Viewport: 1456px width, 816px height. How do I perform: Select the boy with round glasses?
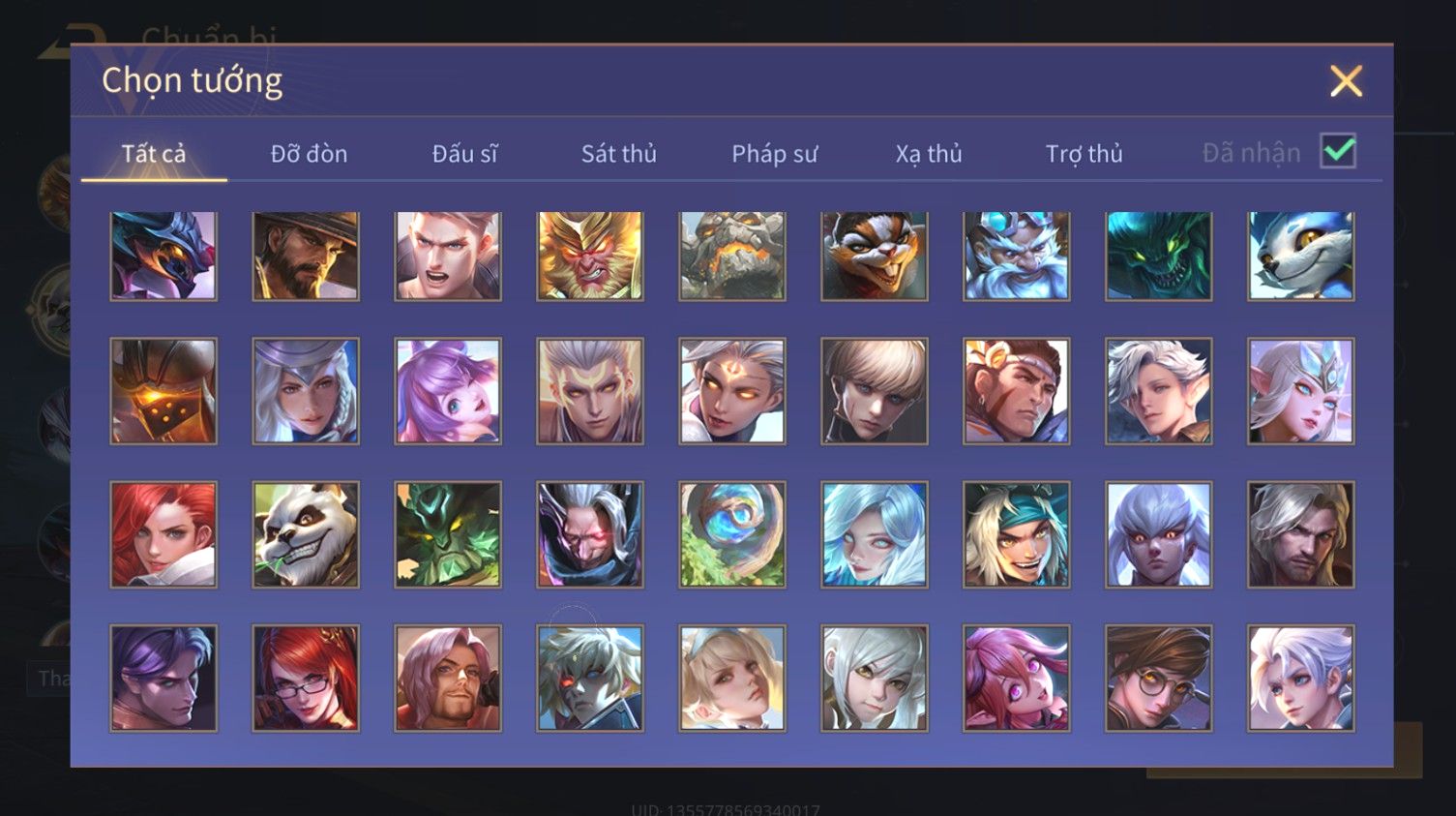pyautogui.click(x=1159, y=678)
